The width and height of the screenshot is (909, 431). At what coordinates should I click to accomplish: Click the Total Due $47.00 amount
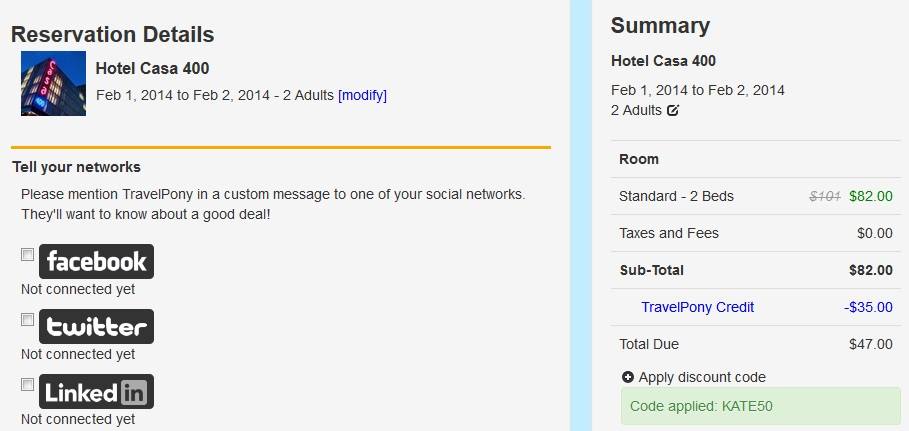(871, 344)
